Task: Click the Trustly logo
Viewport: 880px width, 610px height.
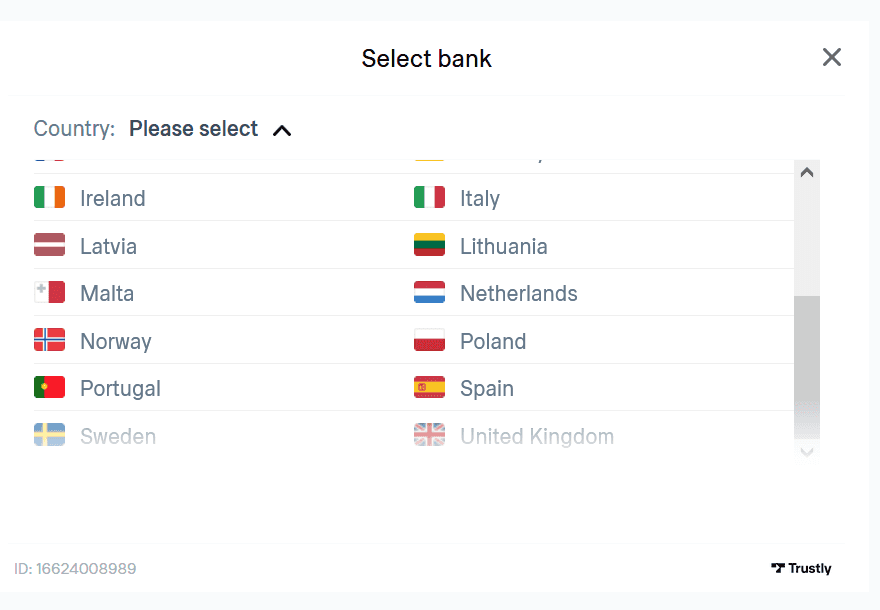Action: click(801, 568)
